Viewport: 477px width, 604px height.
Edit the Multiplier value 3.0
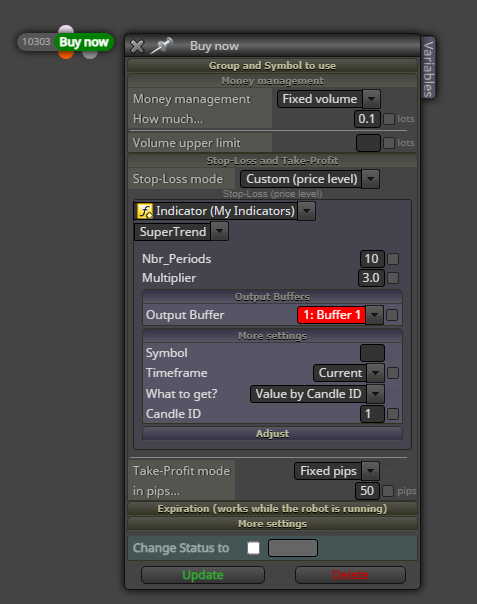tap(371, 278)
